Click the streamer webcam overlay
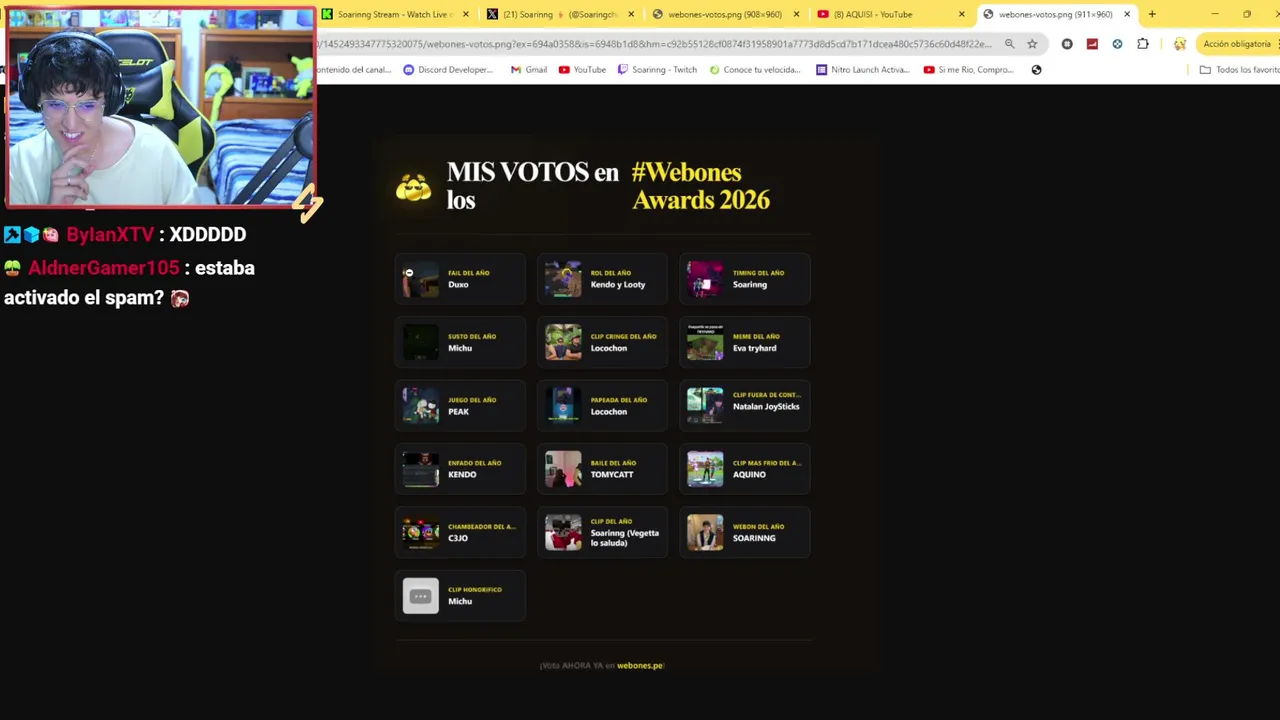This screenshot has height=720, width=1280. pos(160,106)
